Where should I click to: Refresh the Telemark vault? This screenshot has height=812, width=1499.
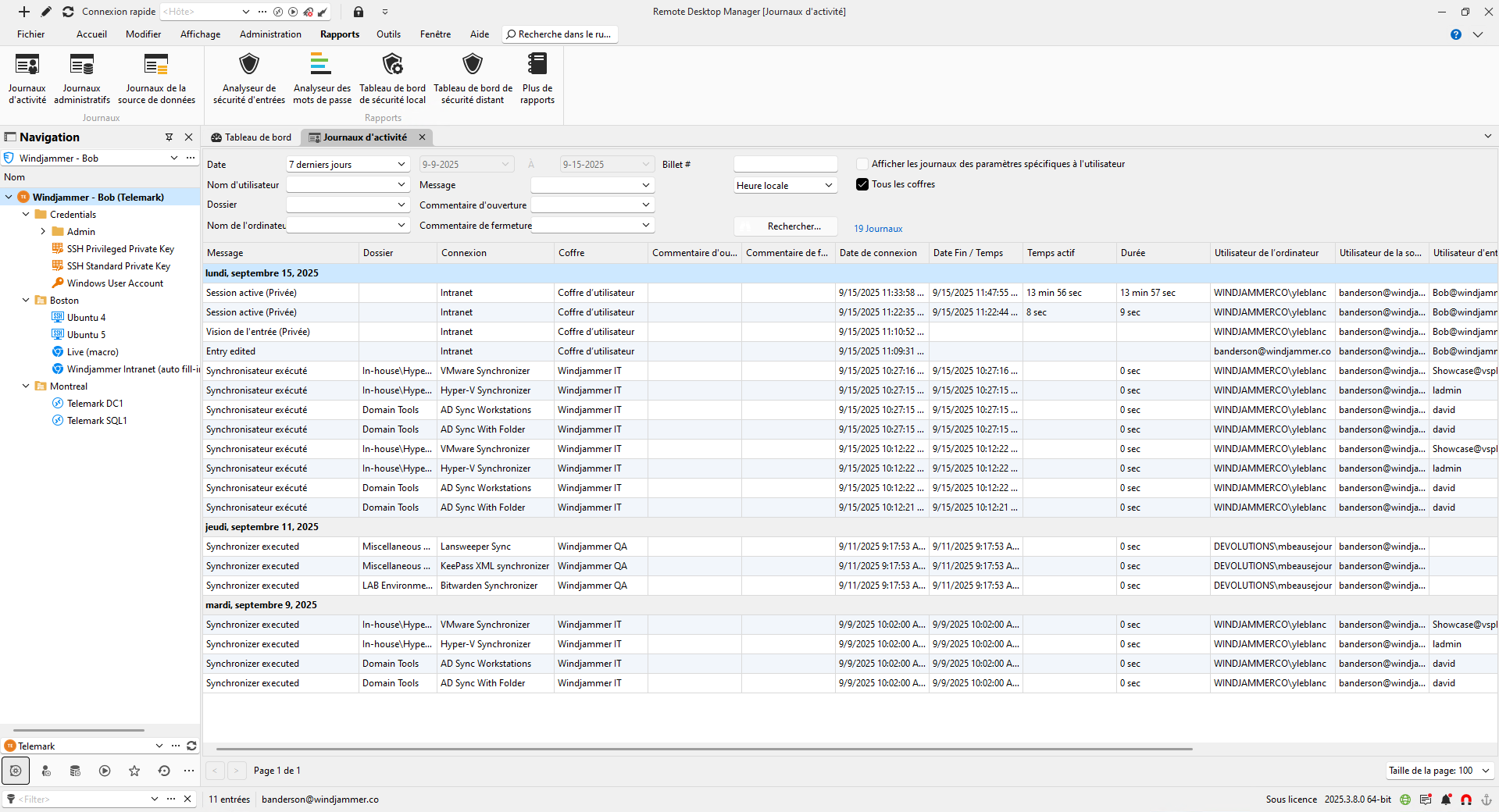pyautogui.click(x=191, y=746)
